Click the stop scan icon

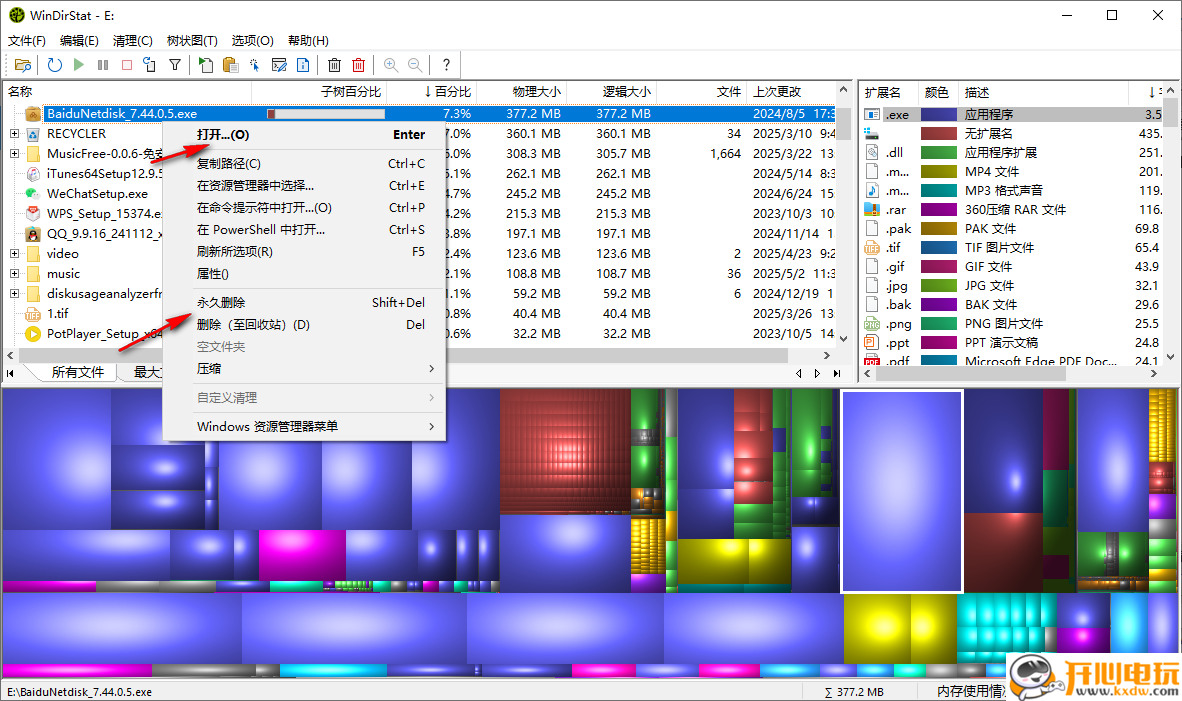pos(129,64)
